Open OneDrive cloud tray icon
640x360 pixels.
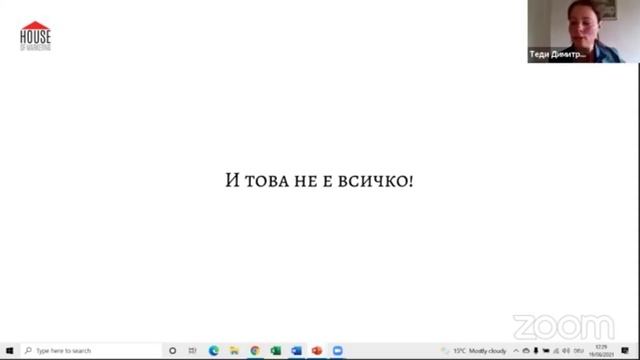[526, 351]
